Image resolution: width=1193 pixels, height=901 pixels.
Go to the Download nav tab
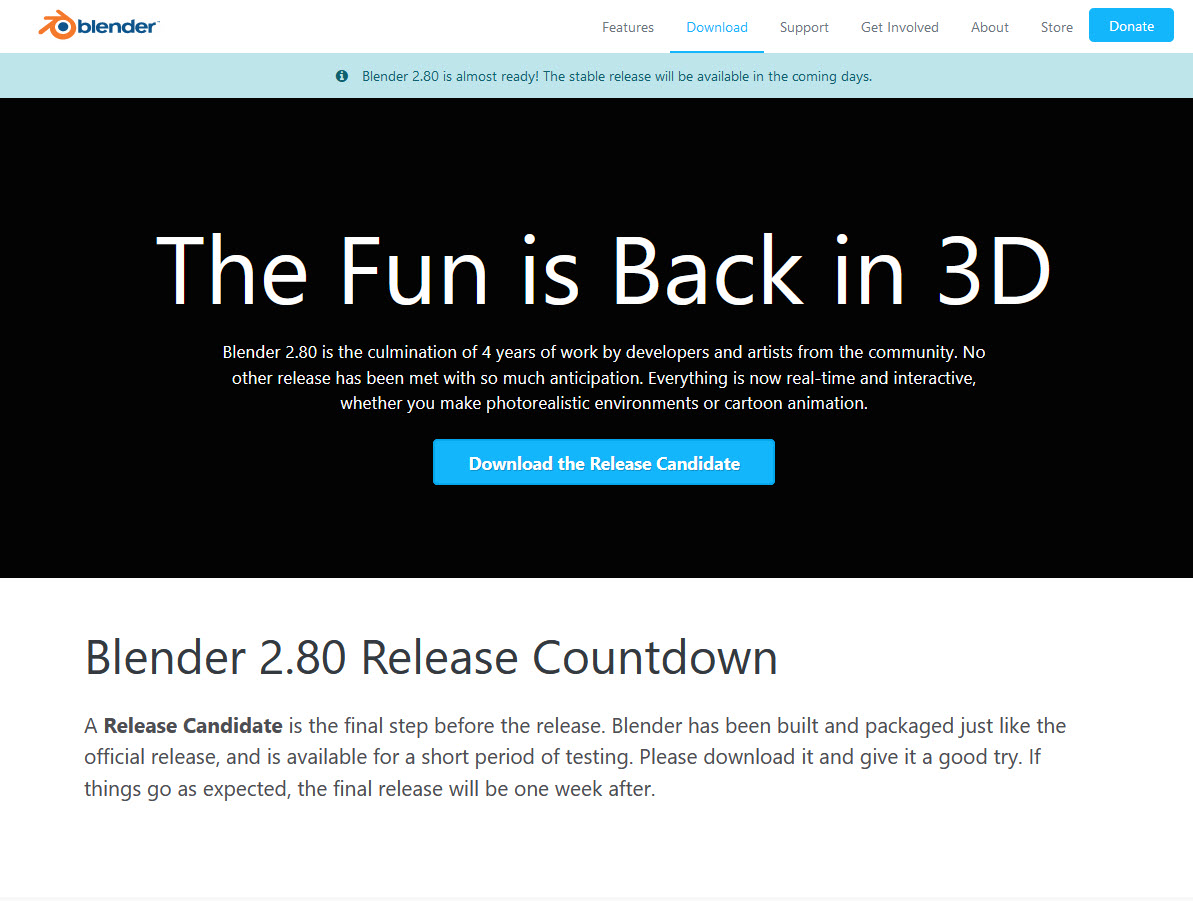717,27
